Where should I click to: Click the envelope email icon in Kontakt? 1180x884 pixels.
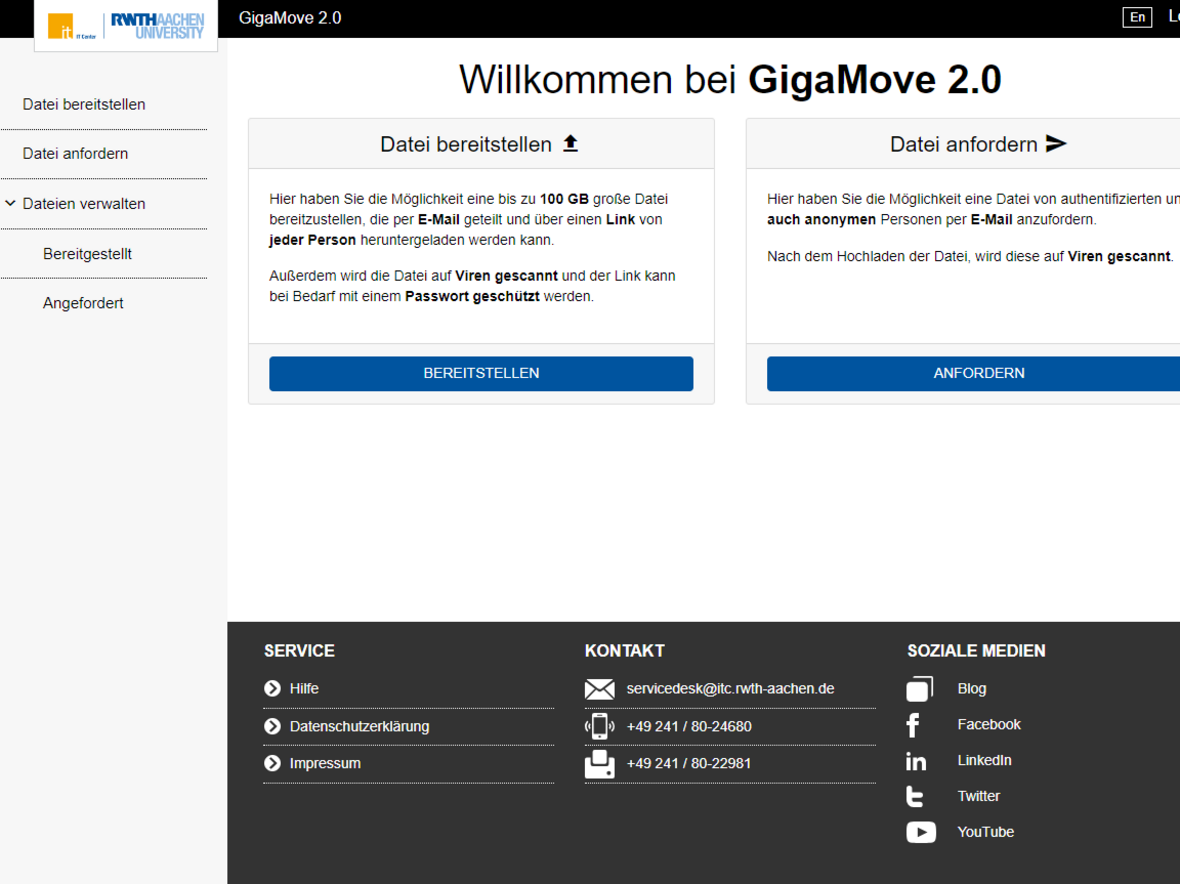point(599,689)
